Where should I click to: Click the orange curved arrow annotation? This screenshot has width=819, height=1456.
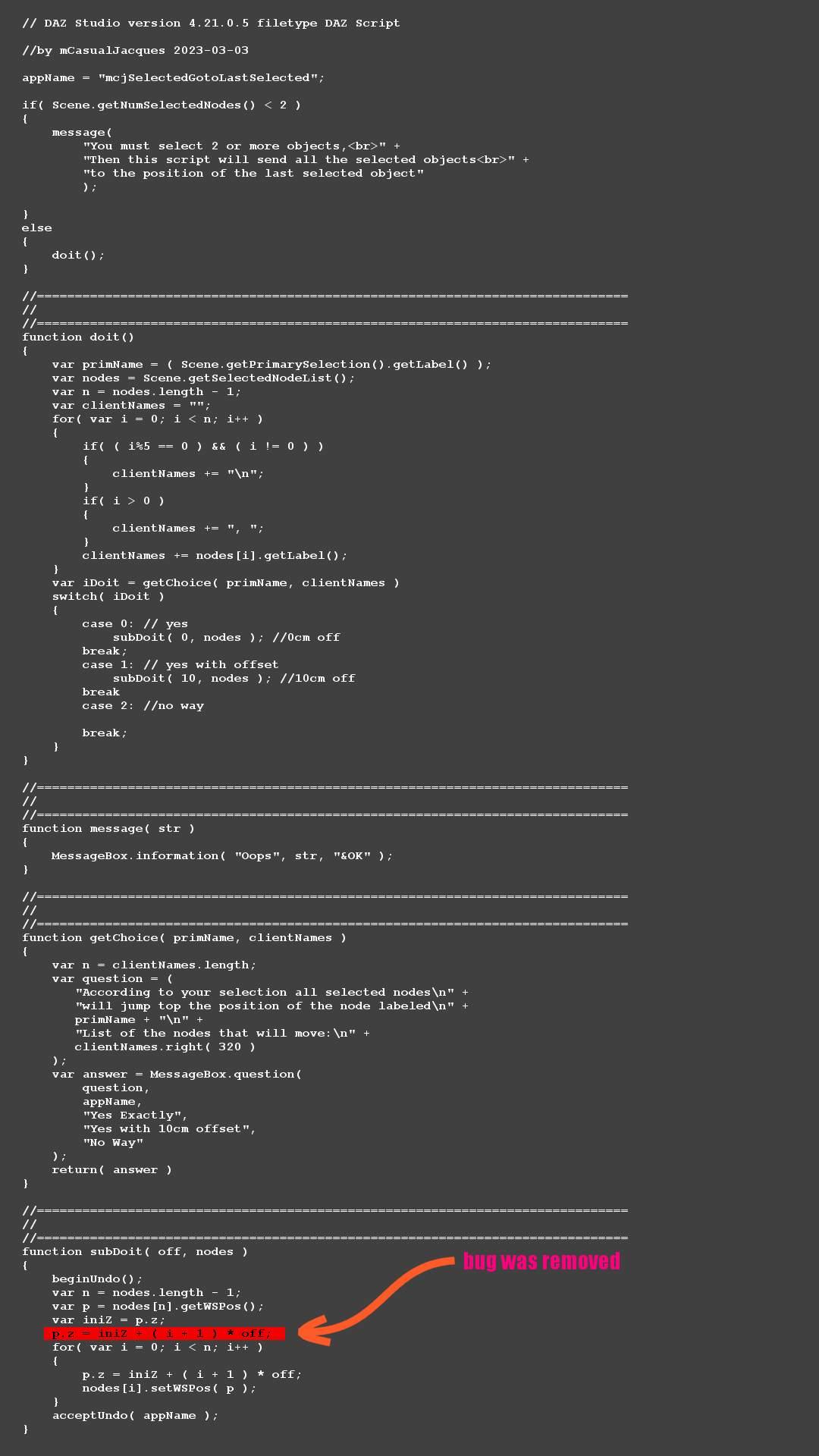(379, 1295)
